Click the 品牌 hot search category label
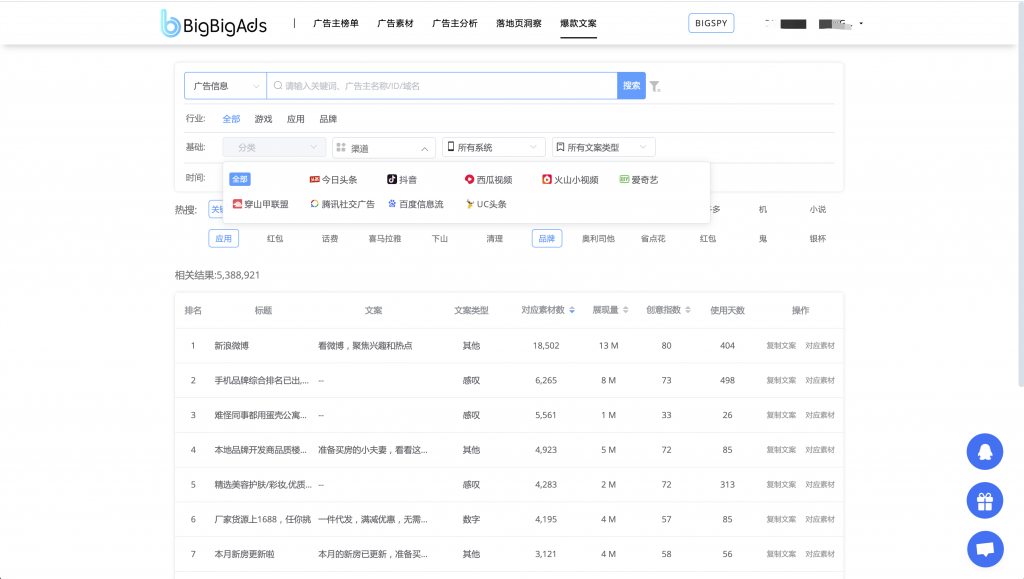This screenshot has width=1024, height=579. [547, 239]
